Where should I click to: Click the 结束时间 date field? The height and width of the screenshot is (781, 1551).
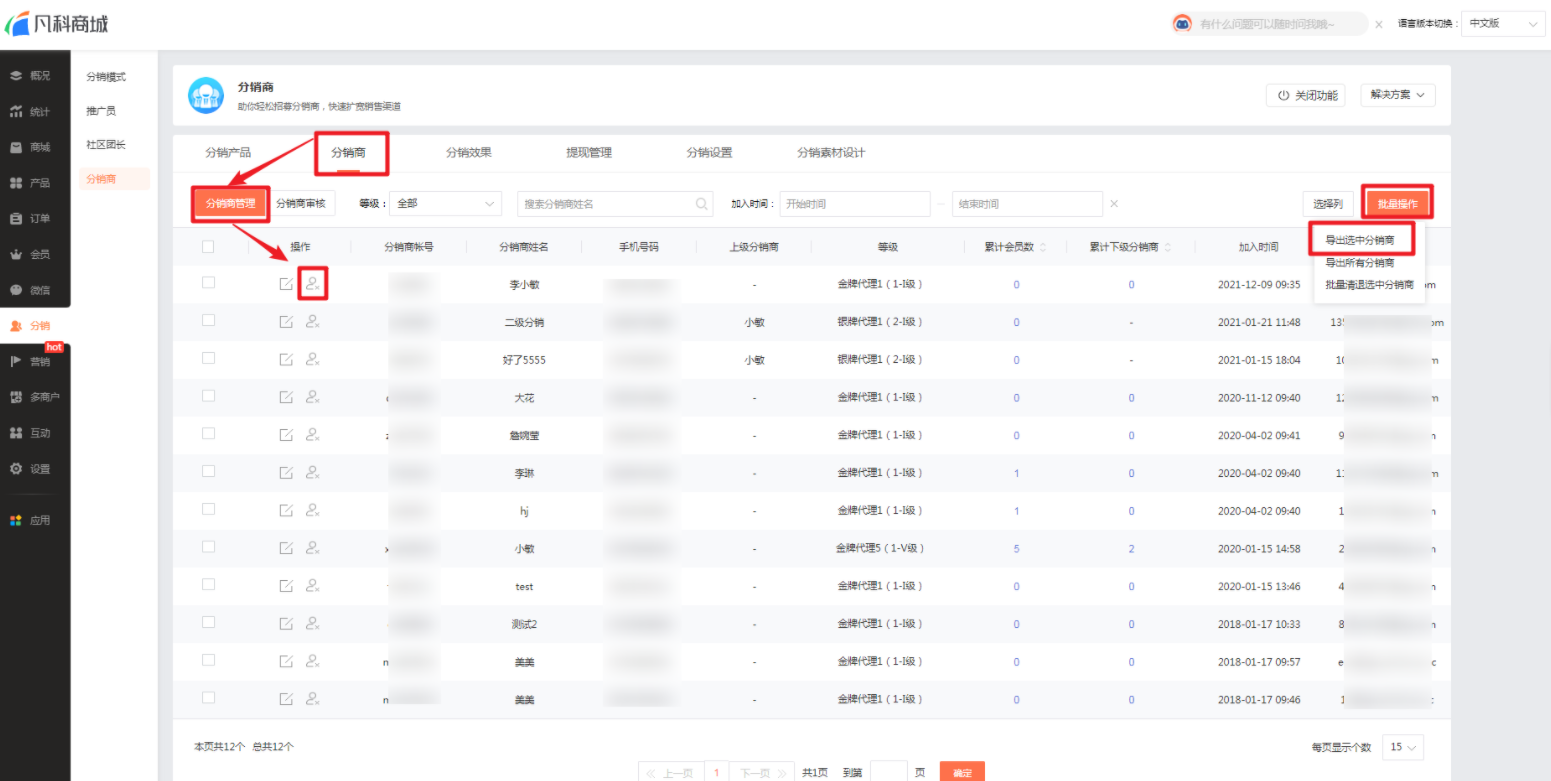pos(1027,204)
